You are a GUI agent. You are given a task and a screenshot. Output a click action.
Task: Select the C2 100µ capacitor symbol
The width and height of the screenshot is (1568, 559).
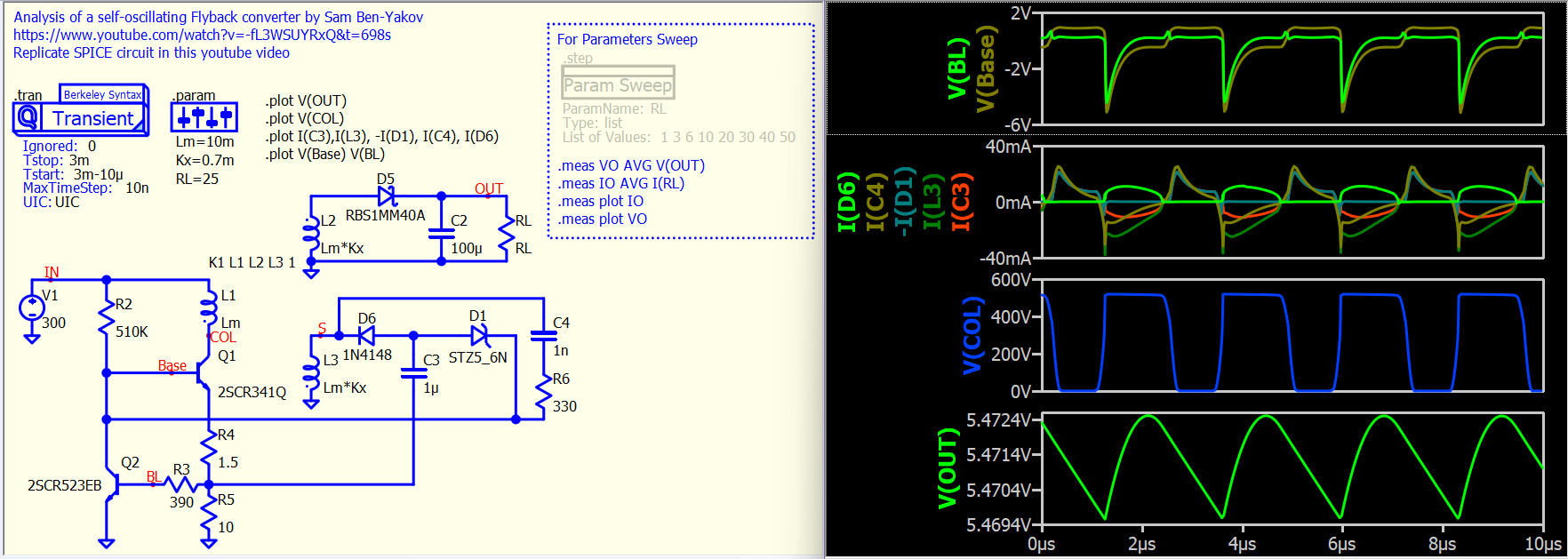coord(441,234)
